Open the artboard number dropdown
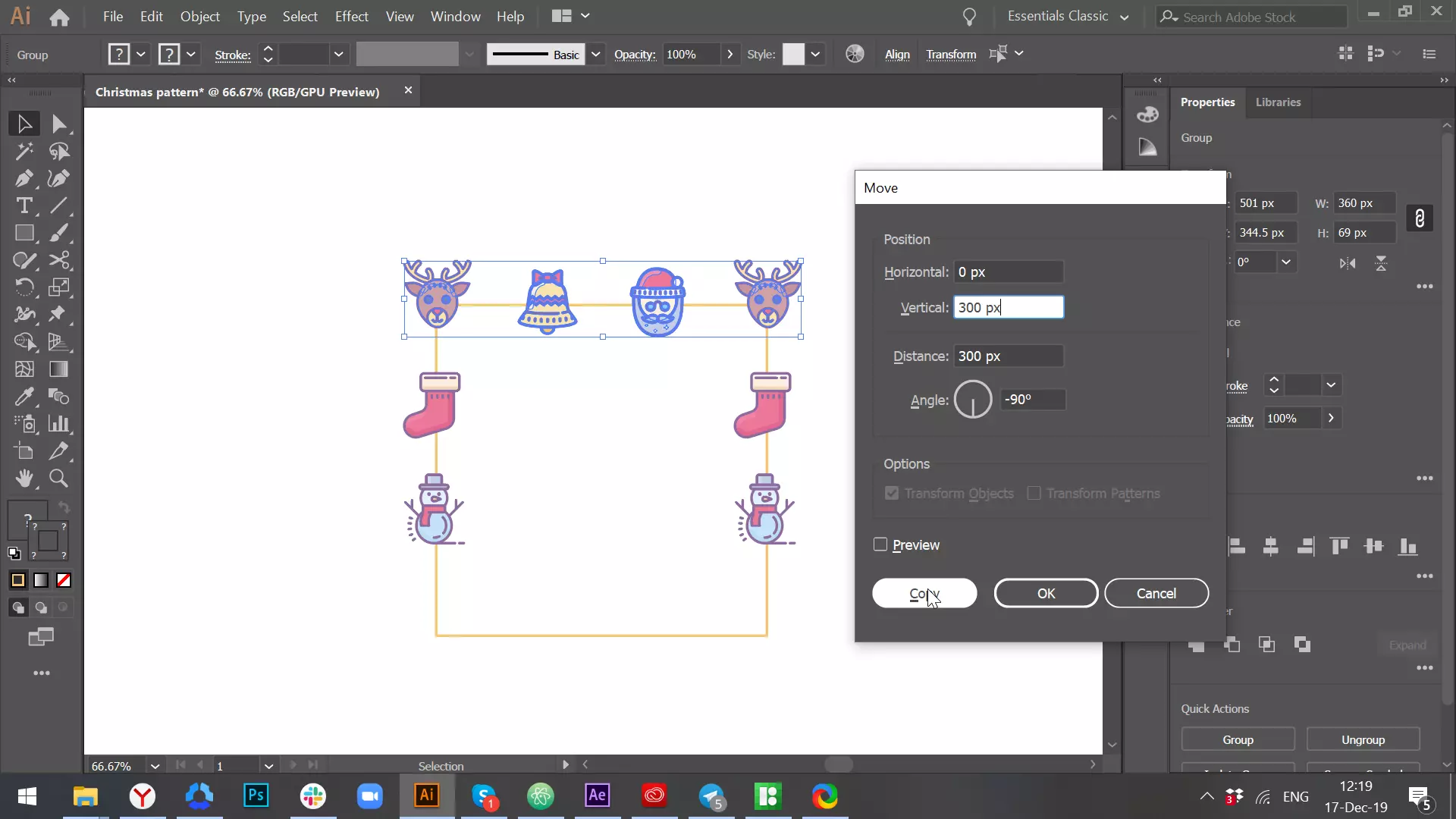Viewport: 1456px width, 819px height. [268, 766]
